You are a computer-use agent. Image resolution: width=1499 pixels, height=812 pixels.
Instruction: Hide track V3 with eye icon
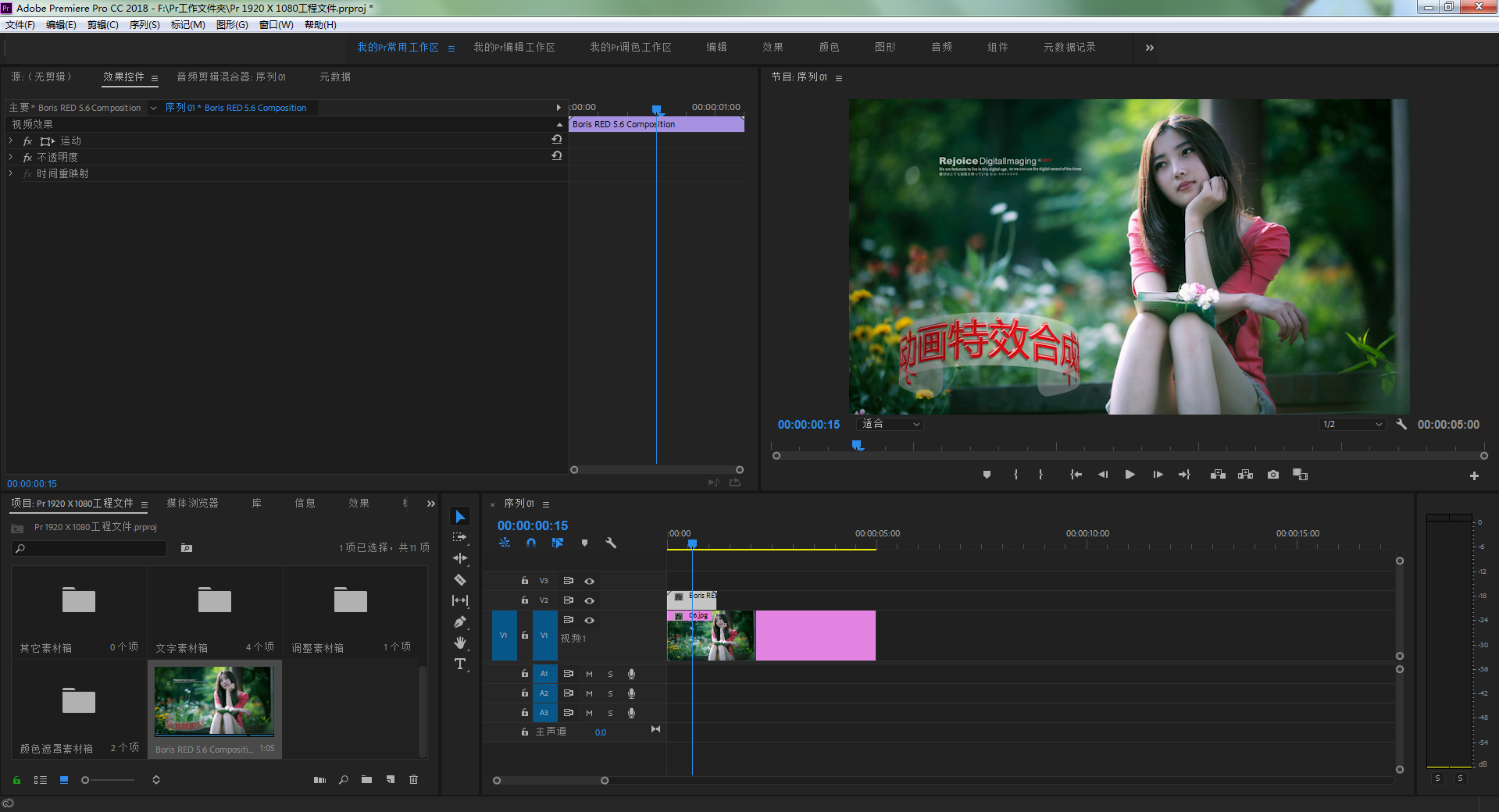(590, 581)
